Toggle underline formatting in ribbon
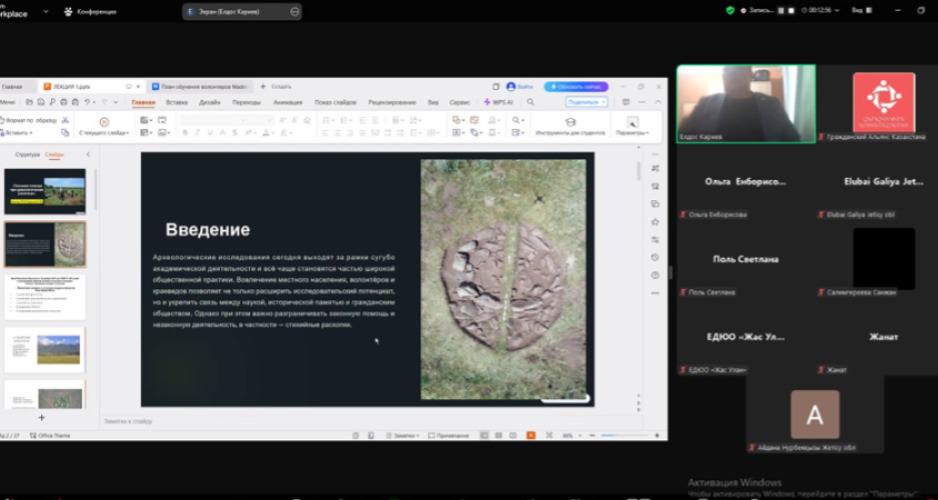938x500 pixels. tap(210, 133)
